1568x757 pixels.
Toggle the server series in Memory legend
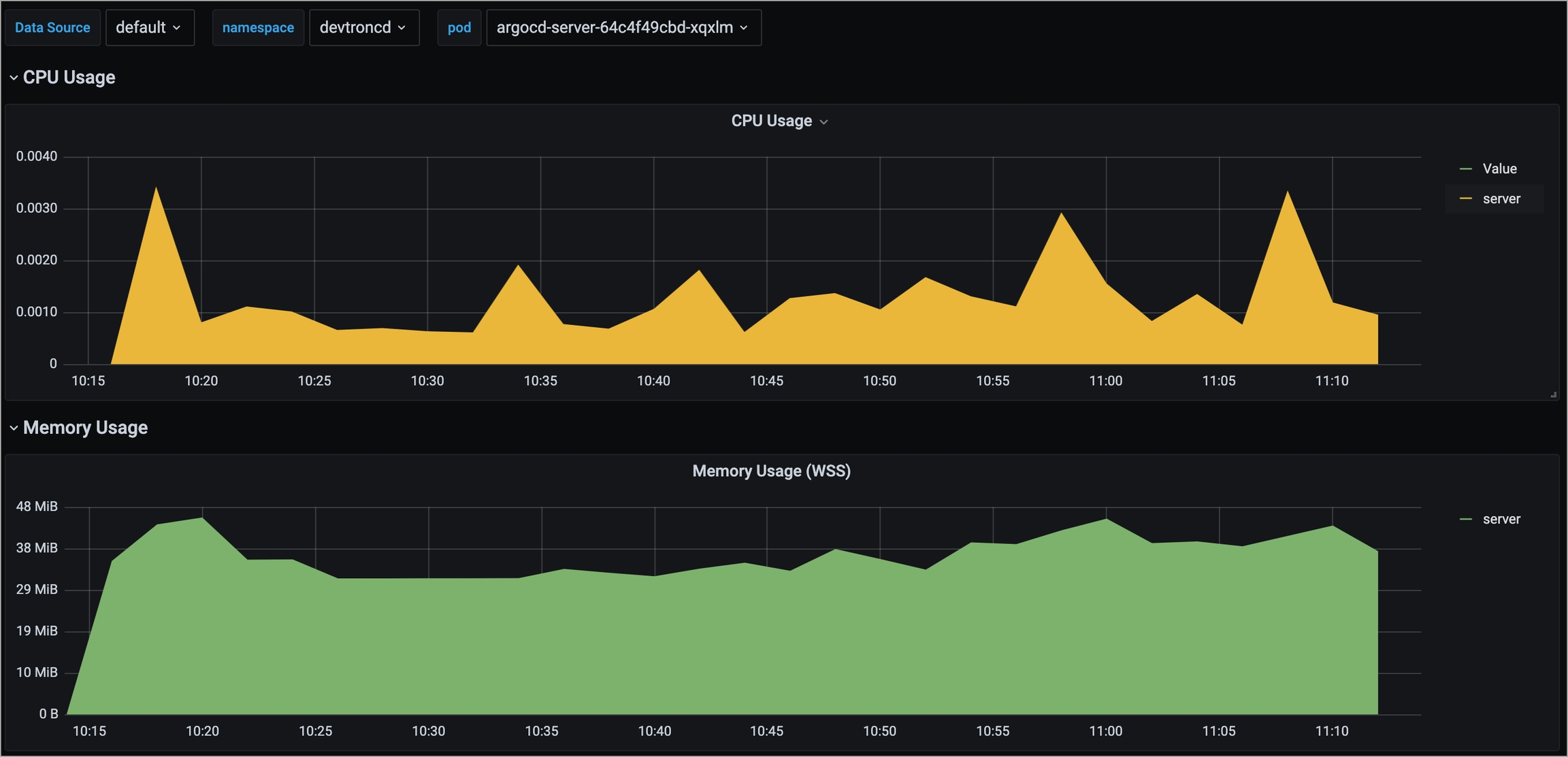1501,520
